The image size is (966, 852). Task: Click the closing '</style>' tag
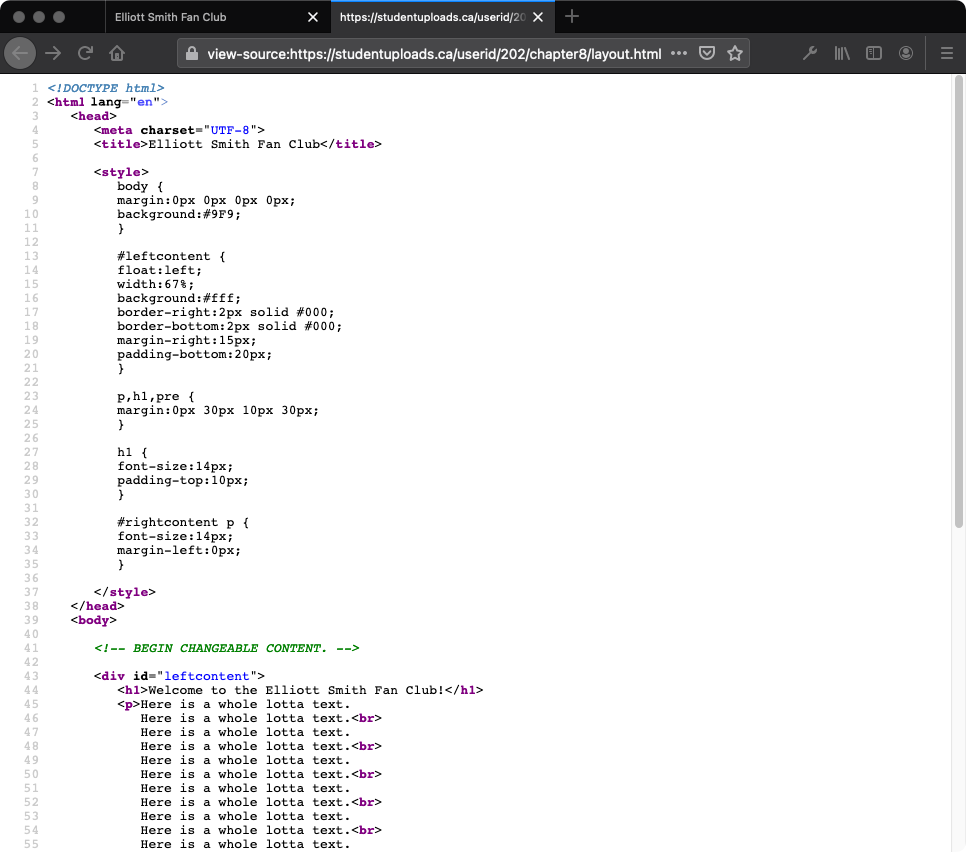(124, 592)
